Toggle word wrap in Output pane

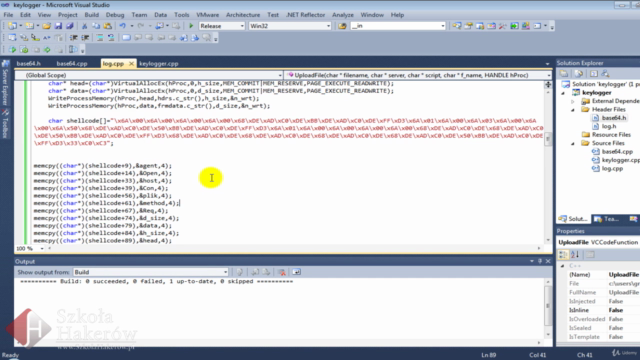point(296,272)
